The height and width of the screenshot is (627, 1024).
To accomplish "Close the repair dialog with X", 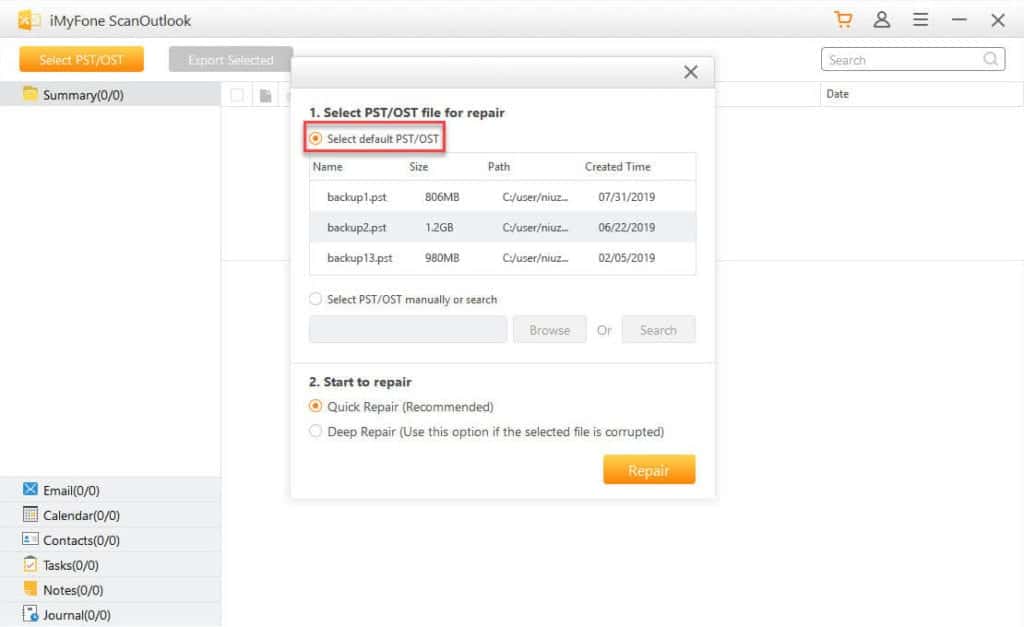I will click(x=690, y=72).
